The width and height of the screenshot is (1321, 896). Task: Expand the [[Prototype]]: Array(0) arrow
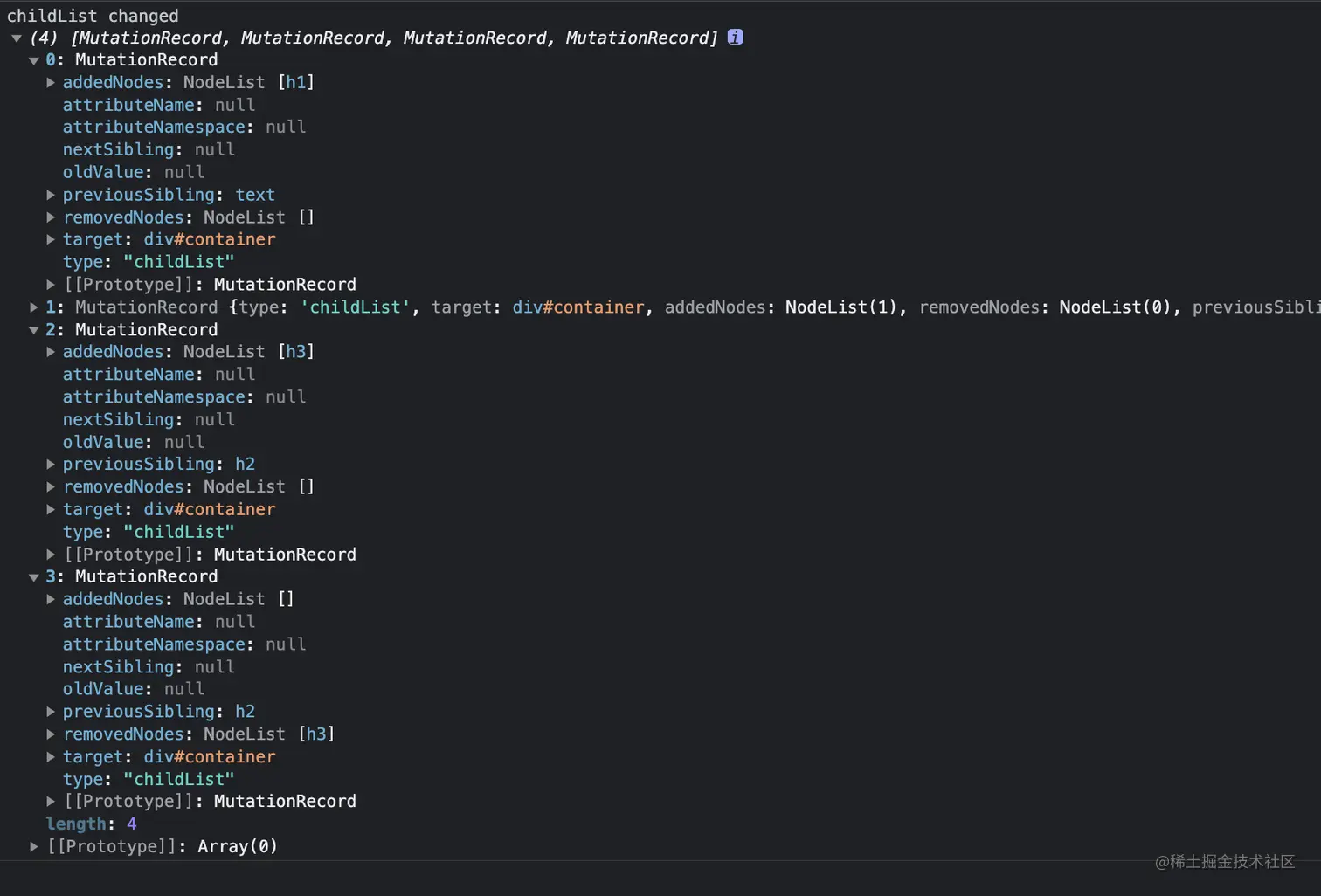[33, 847]
